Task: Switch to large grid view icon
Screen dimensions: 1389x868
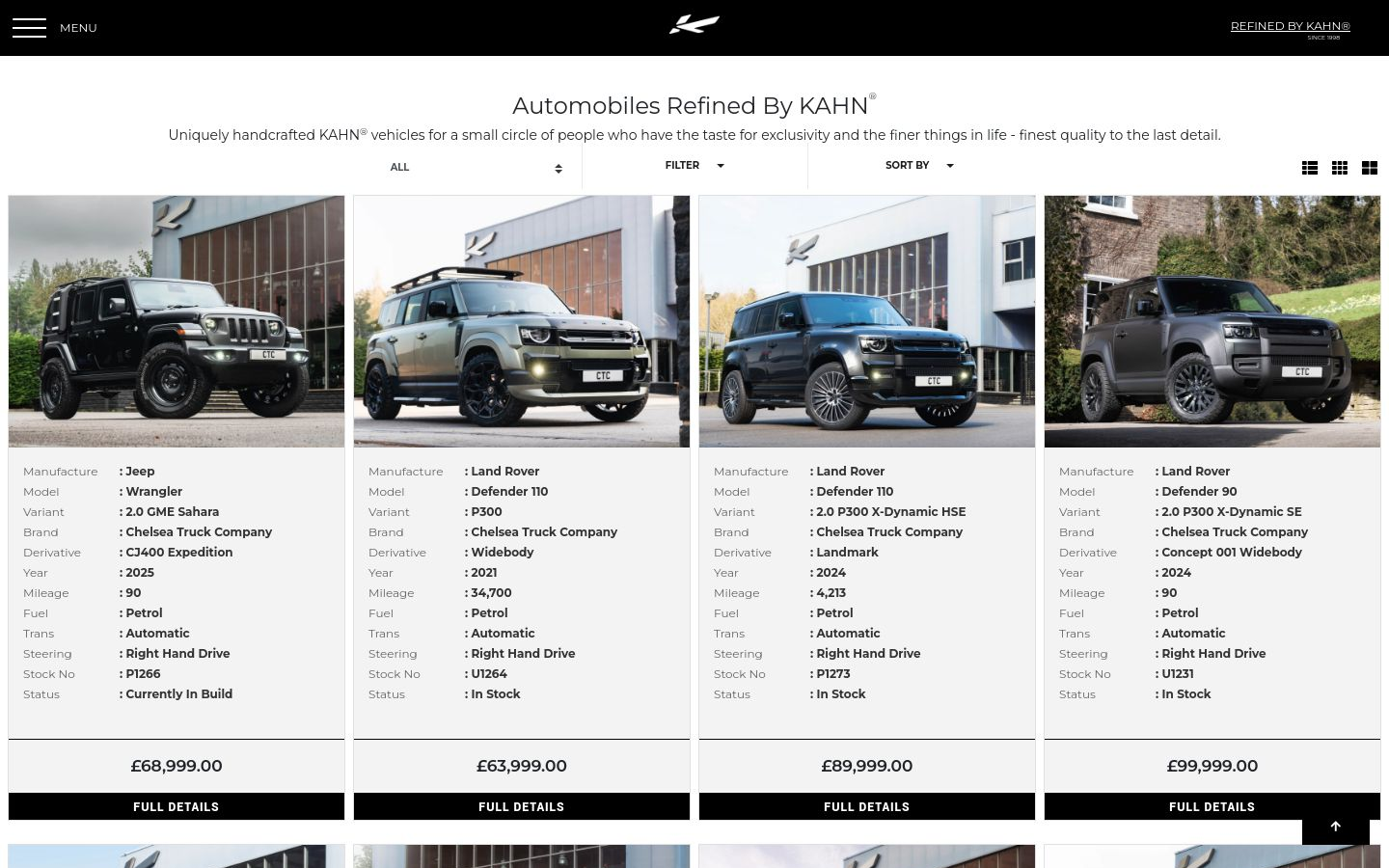Action: click(x=1370, y=168)
